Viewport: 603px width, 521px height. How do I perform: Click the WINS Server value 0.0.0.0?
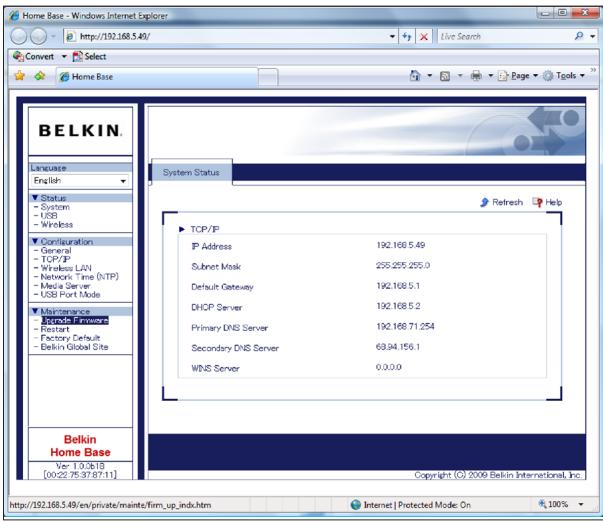click(389, 367)
